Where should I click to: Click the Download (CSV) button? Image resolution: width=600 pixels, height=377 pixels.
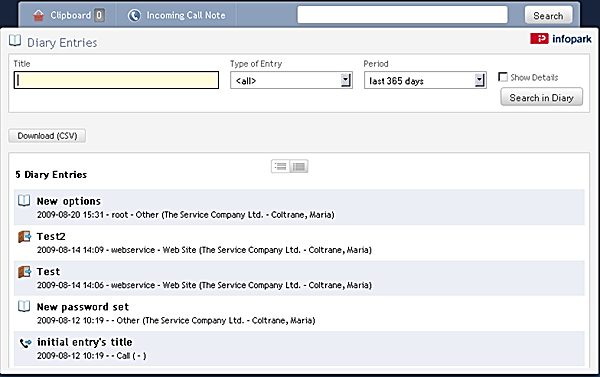pos(47,136)
